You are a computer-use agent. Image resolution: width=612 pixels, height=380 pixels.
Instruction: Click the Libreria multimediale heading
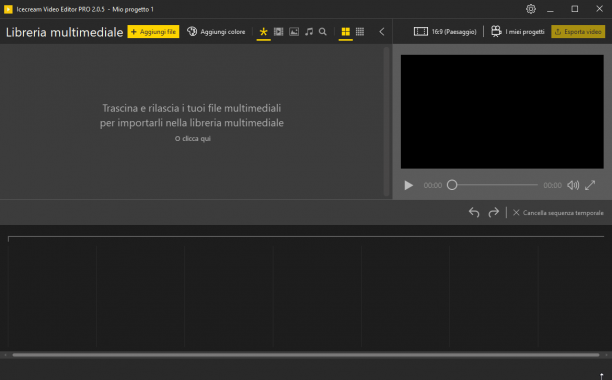(64, 32)
